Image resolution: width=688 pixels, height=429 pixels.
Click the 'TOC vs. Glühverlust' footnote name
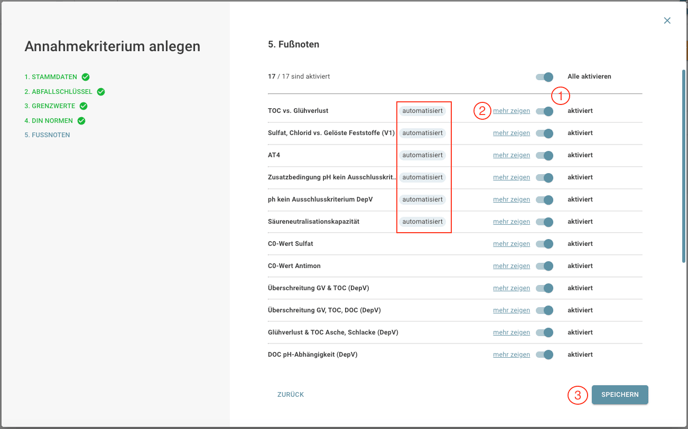298,111
